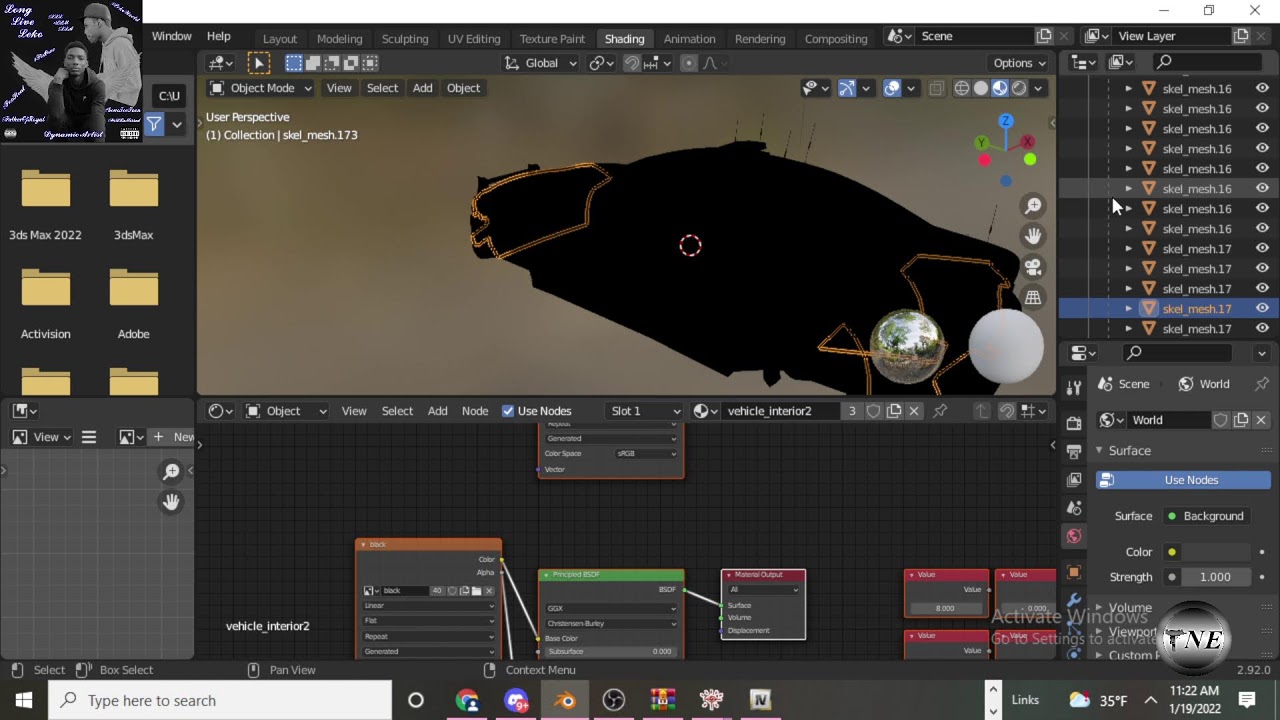This screenshot has width=1280, height=720.
Task: Switch to the Layout workspace tab
Action: click(280, 38)
